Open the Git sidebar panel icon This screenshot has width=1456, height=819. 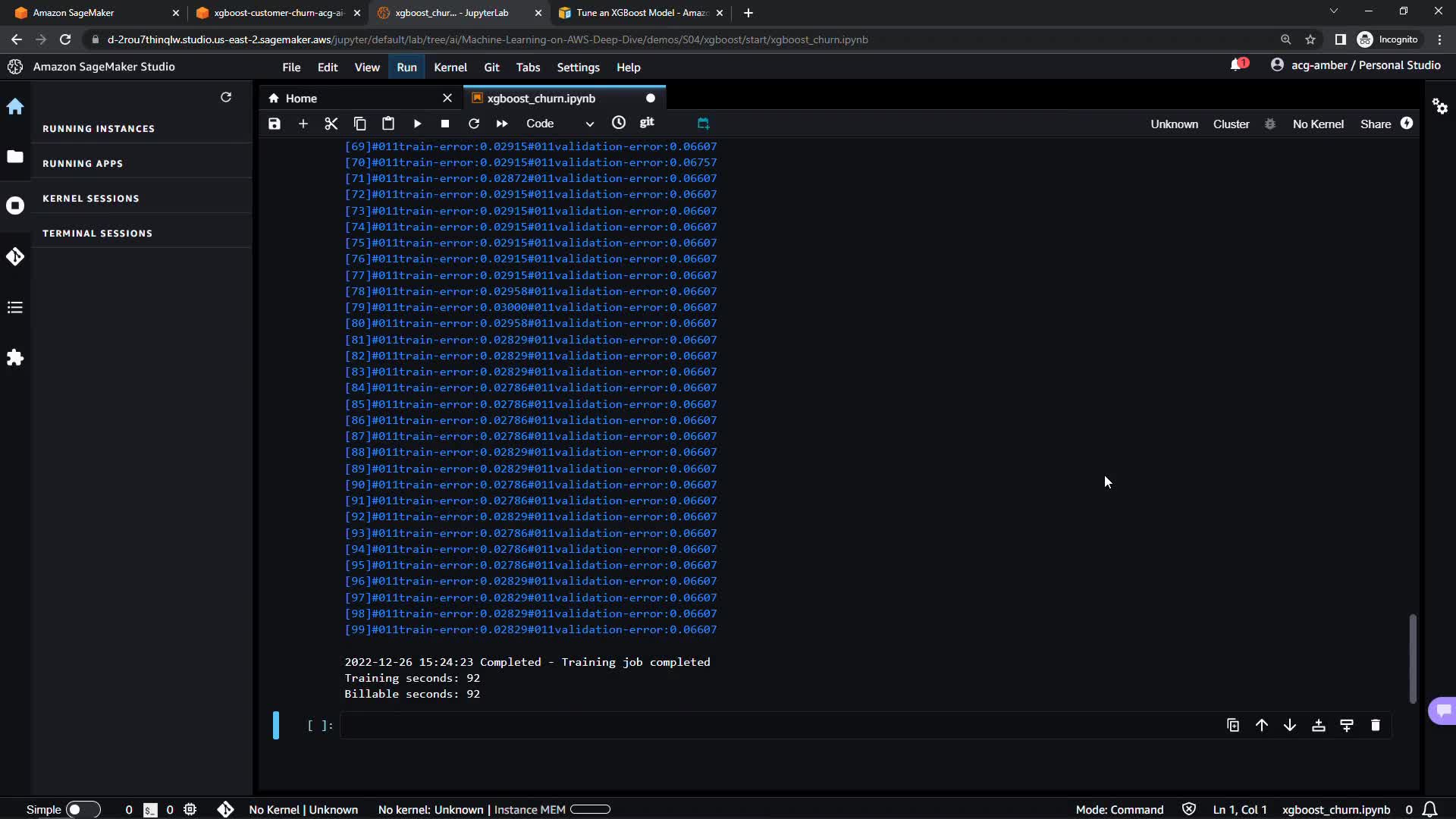click(15, 257)
